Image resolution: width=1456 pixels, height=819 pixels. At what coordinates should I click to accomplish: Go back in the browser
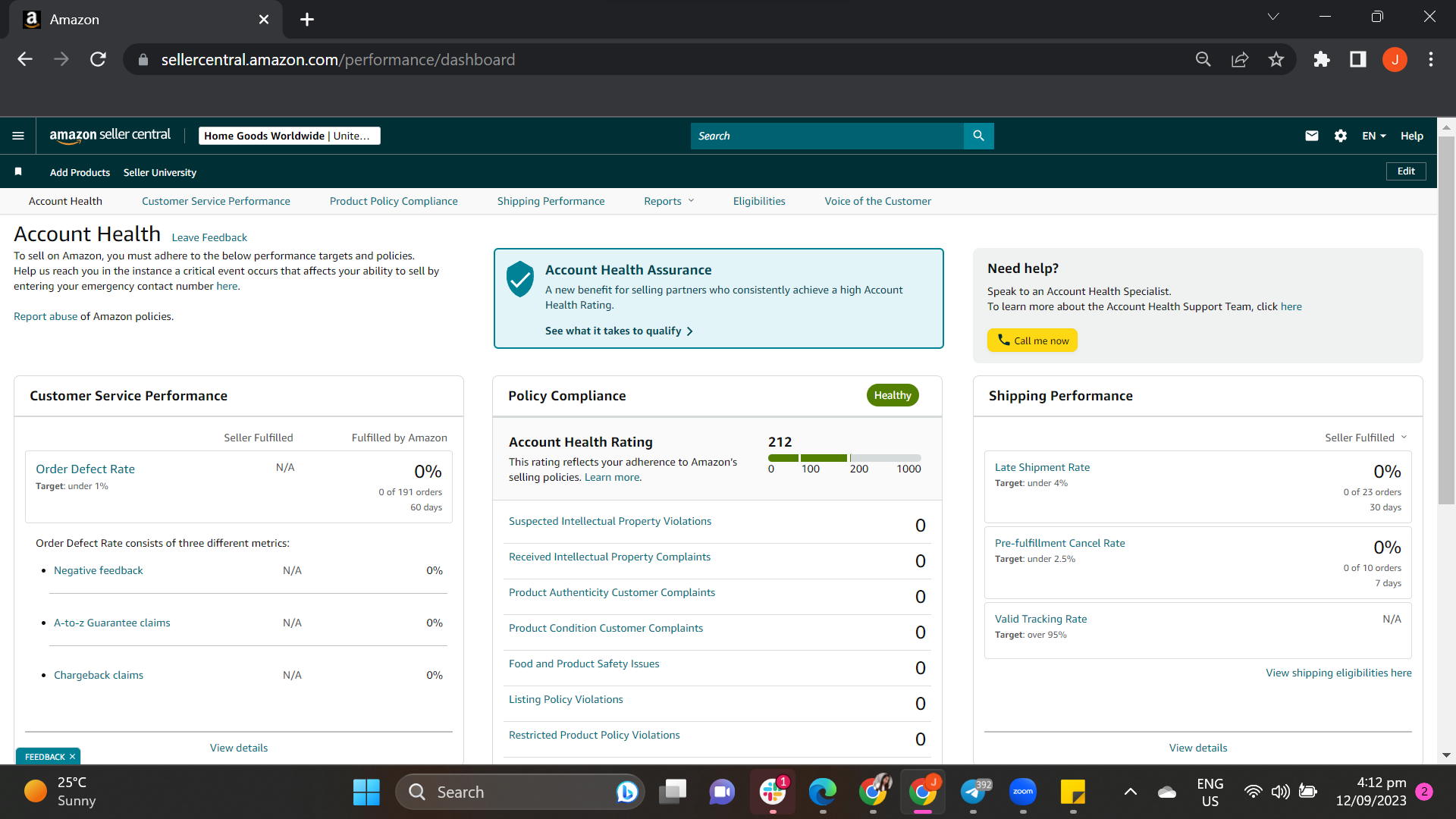coord(25,59)
